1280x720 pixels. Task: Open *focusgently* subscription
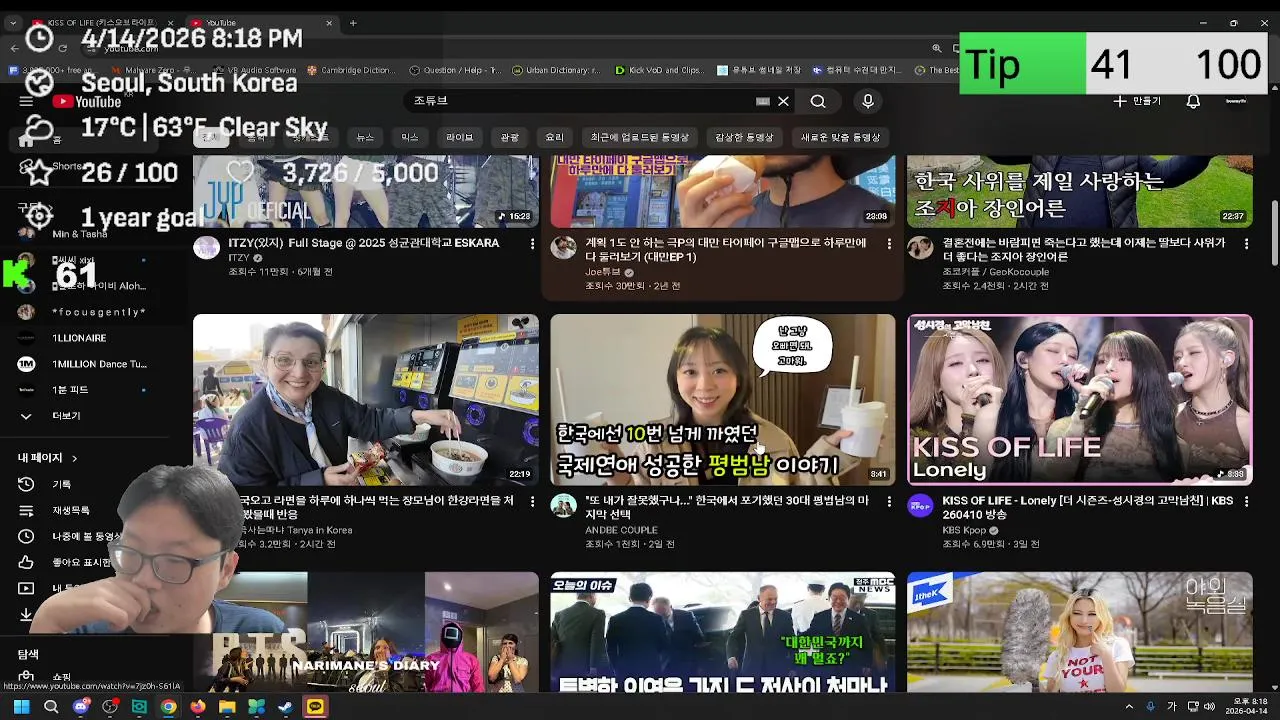pos(98,312)
